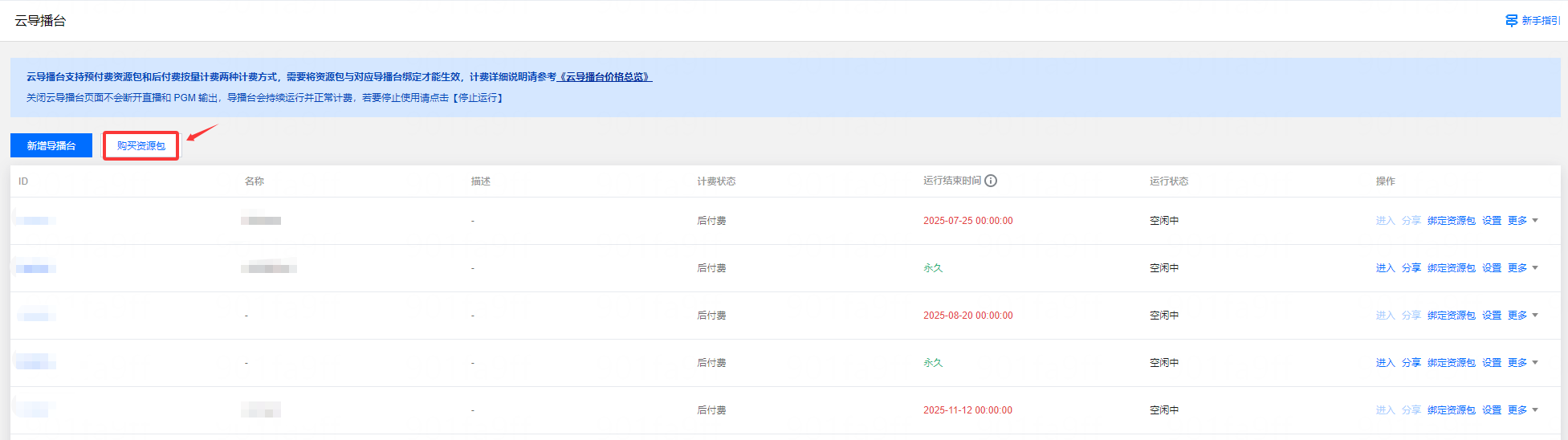
Task: Click info icon beside 运行结束时间
Action: [991, 181]
